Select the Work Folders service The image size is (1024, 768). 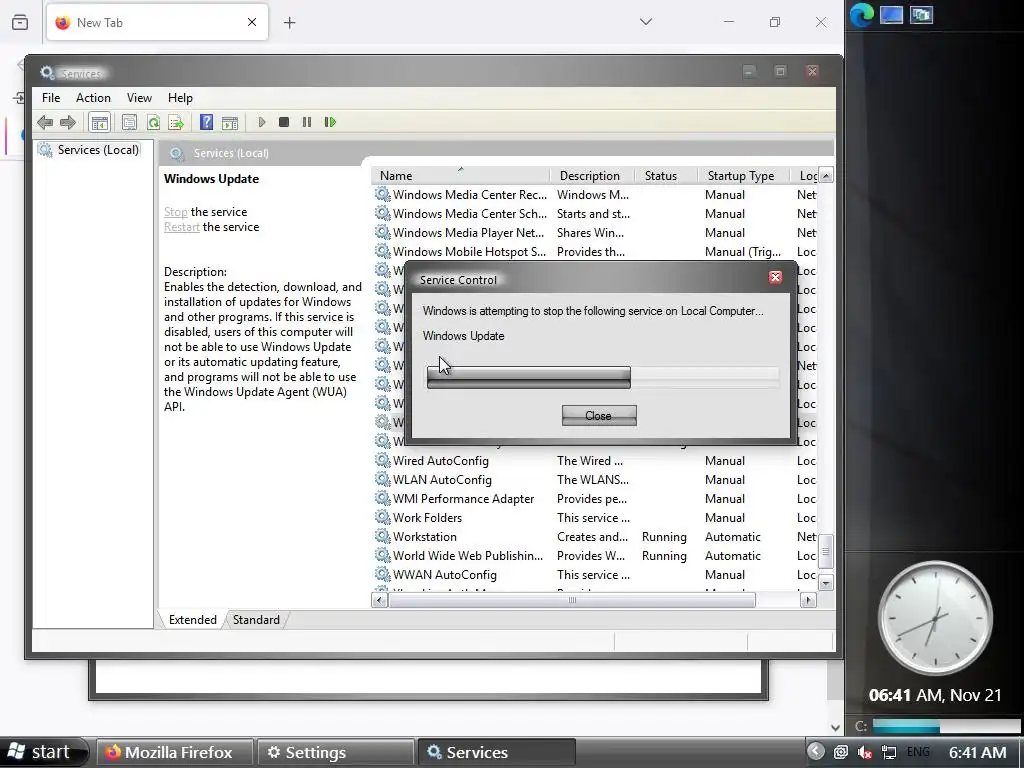click(x=594, y=517)
